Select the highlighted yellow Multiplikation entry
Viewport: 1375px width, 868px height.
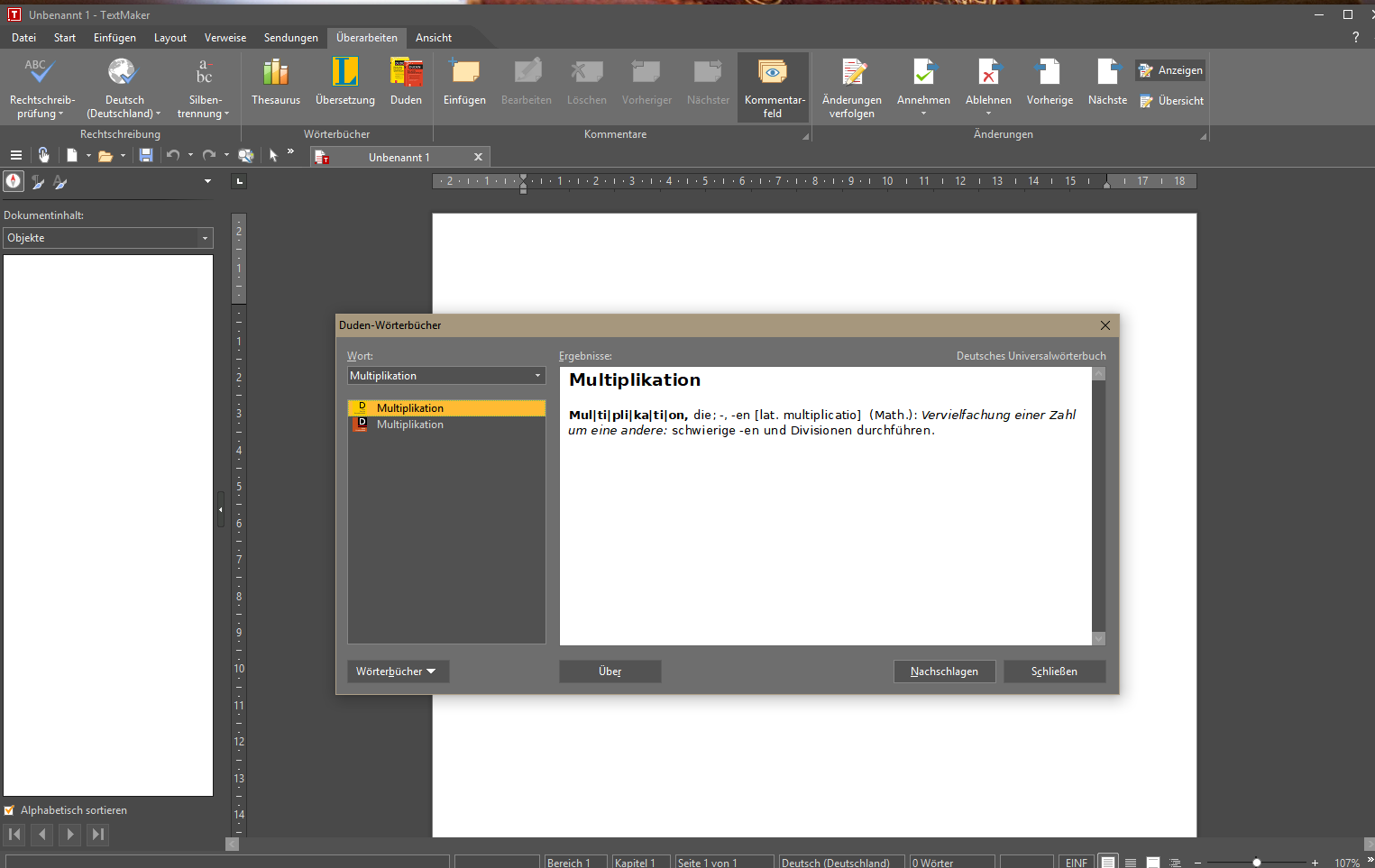[x=446, y=408]
